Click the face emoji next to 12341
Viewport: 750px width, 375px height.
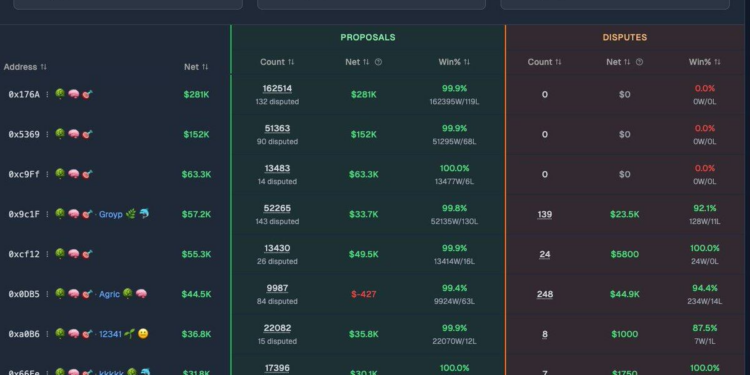click(143, 334)
